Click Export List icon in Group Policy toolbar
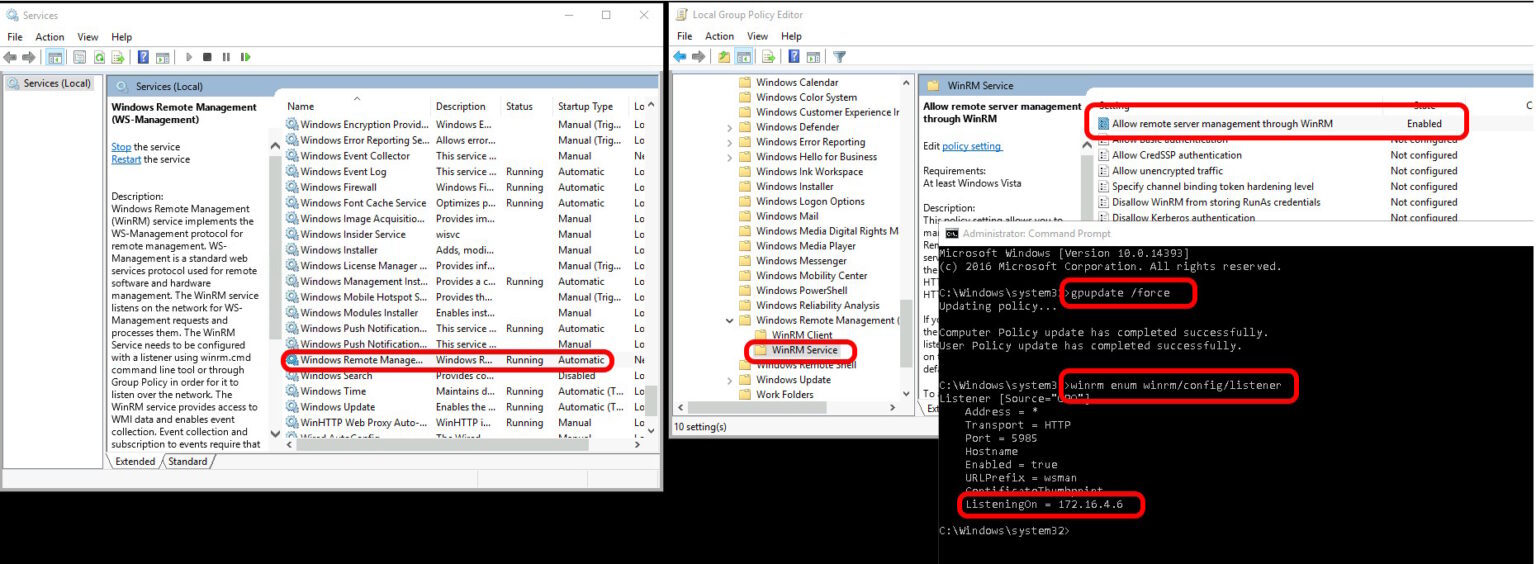1536x564 pixels. (x=769, y=57)
